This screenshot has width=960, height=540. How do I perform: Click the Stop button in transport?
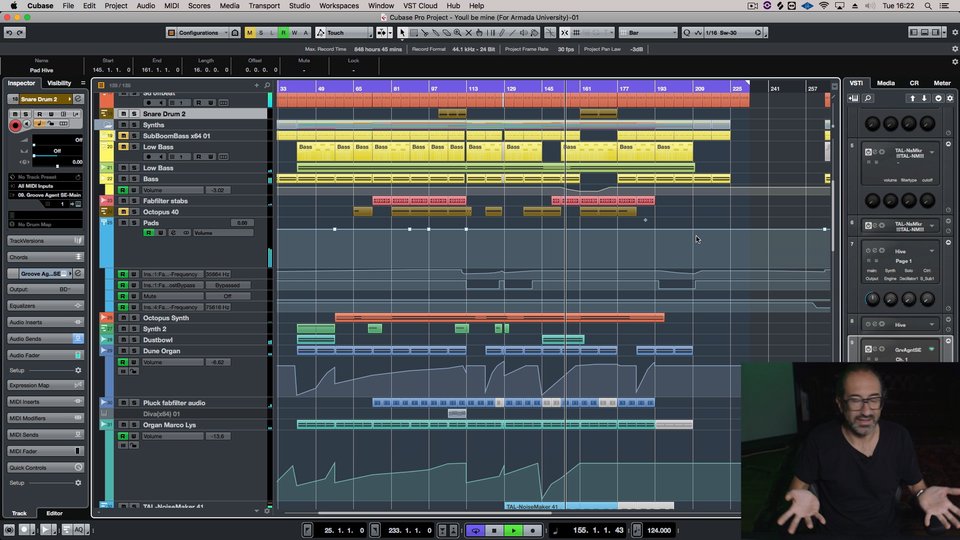click(494, 530)
